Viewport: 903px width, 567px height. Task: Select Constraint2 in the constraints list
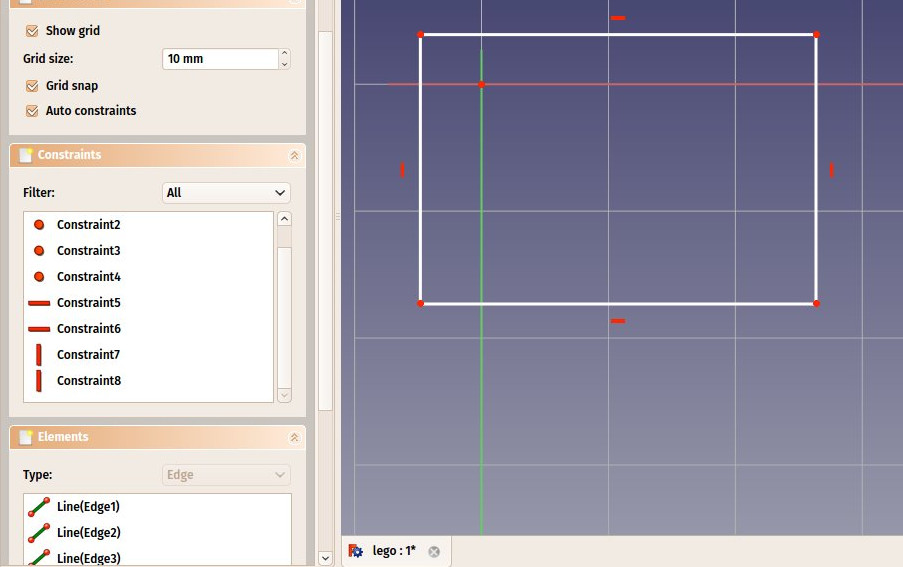[x=148, y=224]
